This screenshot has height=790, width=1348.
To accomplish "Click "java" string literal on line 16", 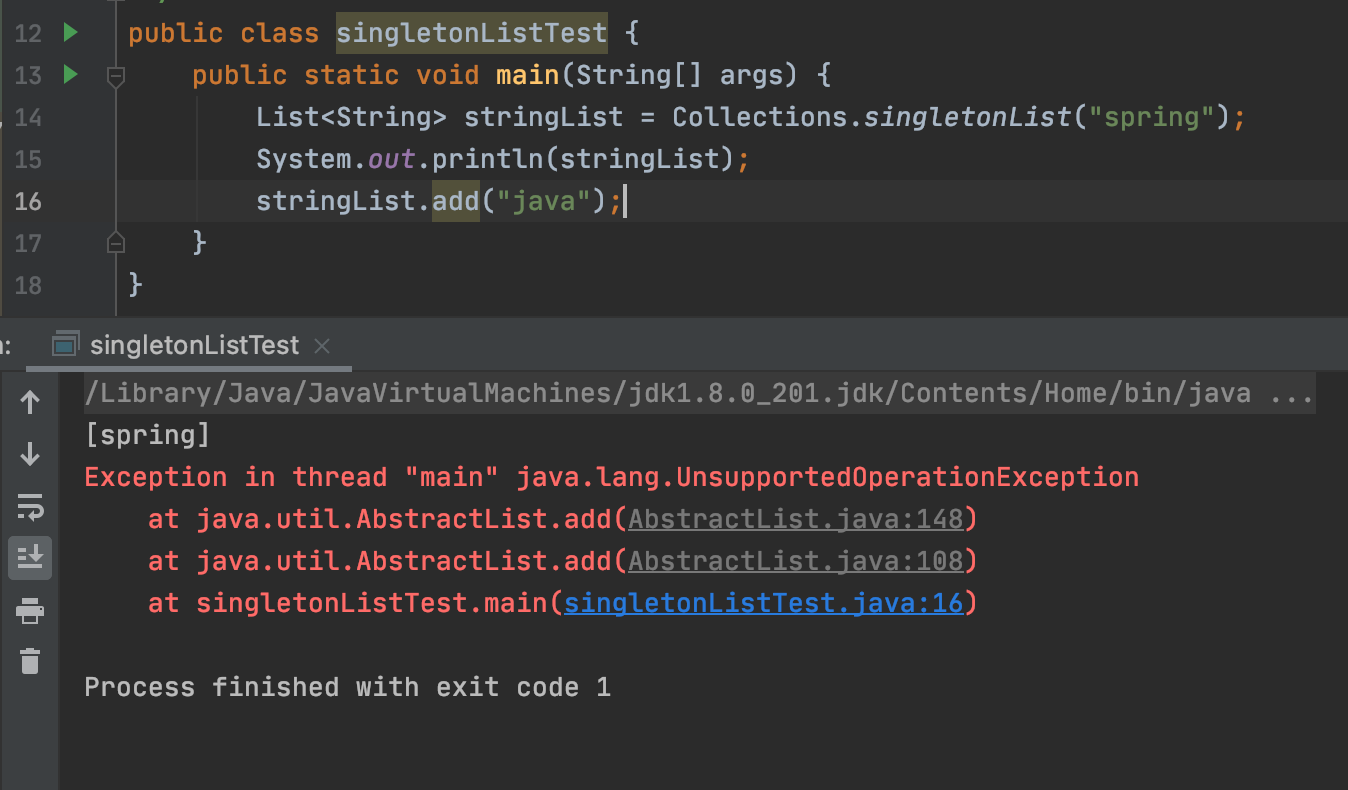I will pos(544,201).
